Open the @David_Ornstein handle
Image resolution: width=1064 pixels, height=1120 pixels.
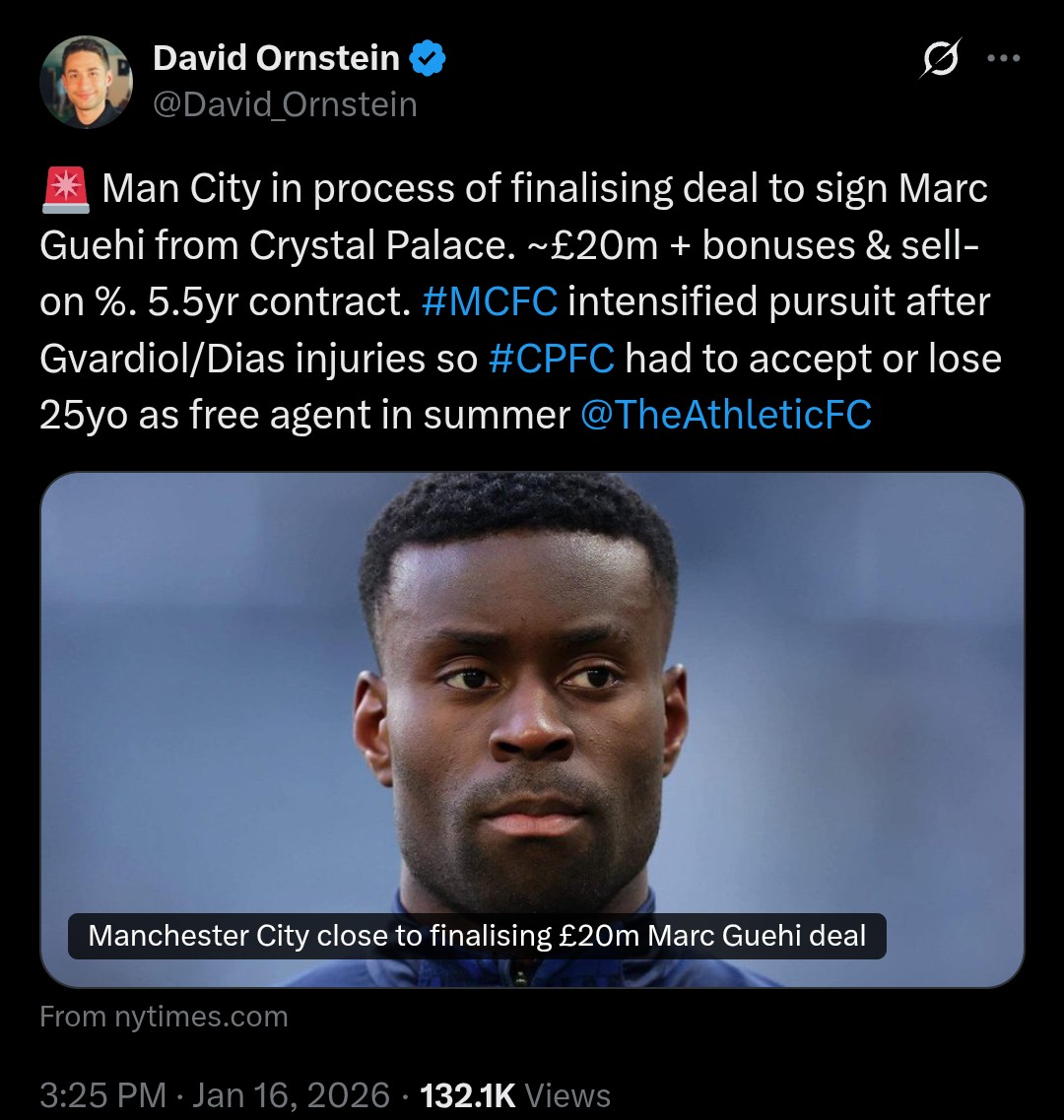point(285,104)
